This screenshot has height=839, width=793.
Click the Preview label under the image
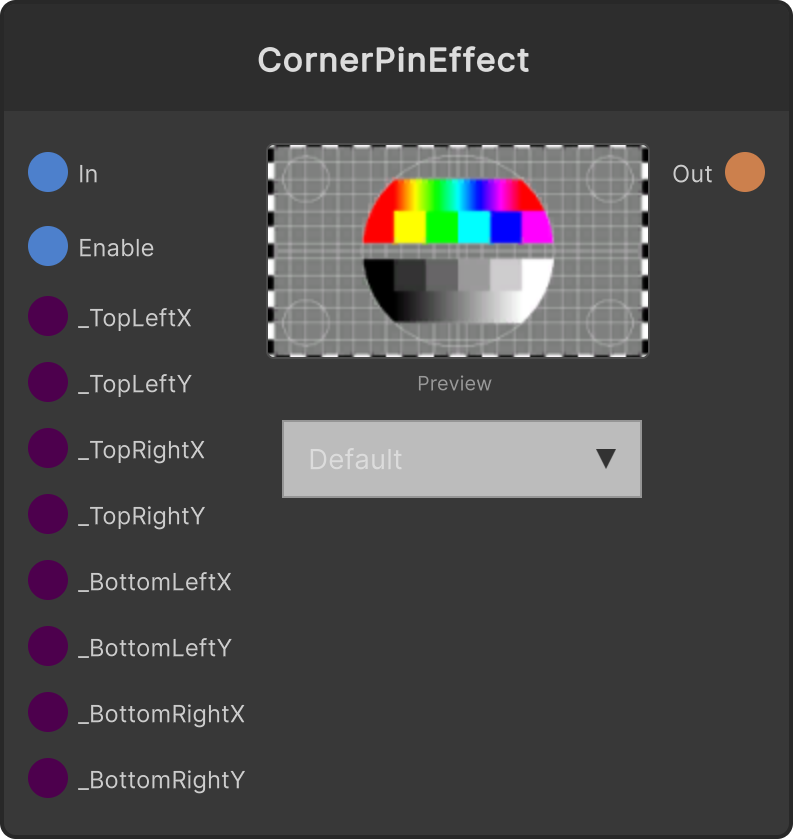click(x=454, y=384)
